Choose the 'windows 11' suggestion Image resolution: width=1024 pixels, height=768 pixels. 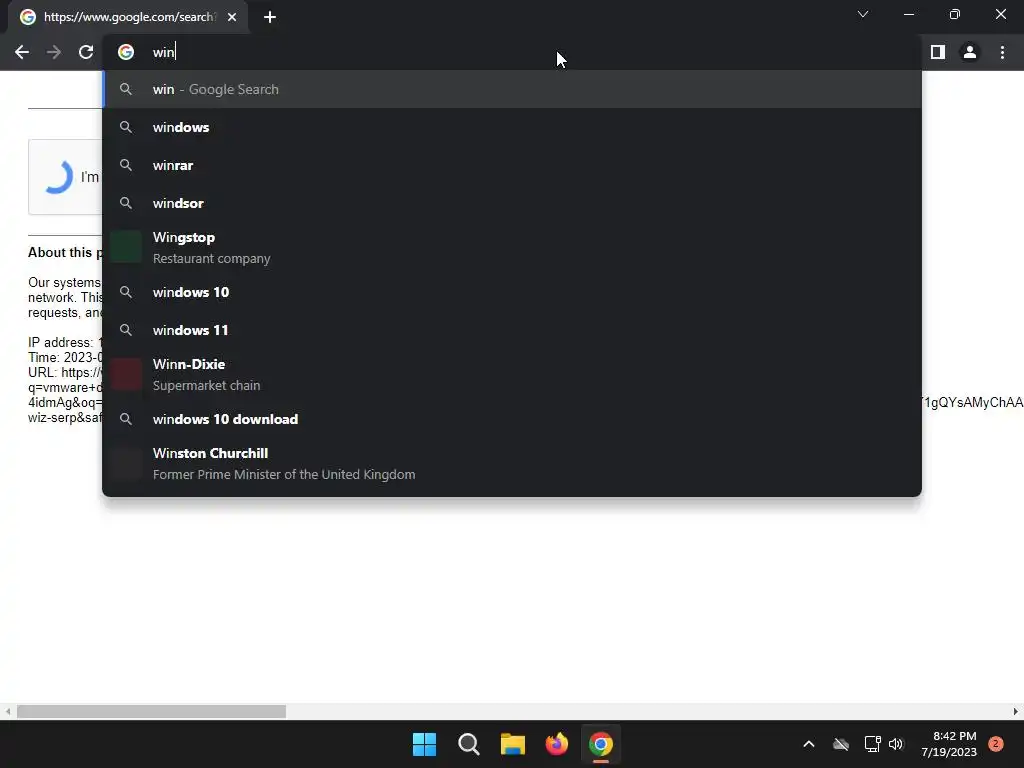[512, 330]
